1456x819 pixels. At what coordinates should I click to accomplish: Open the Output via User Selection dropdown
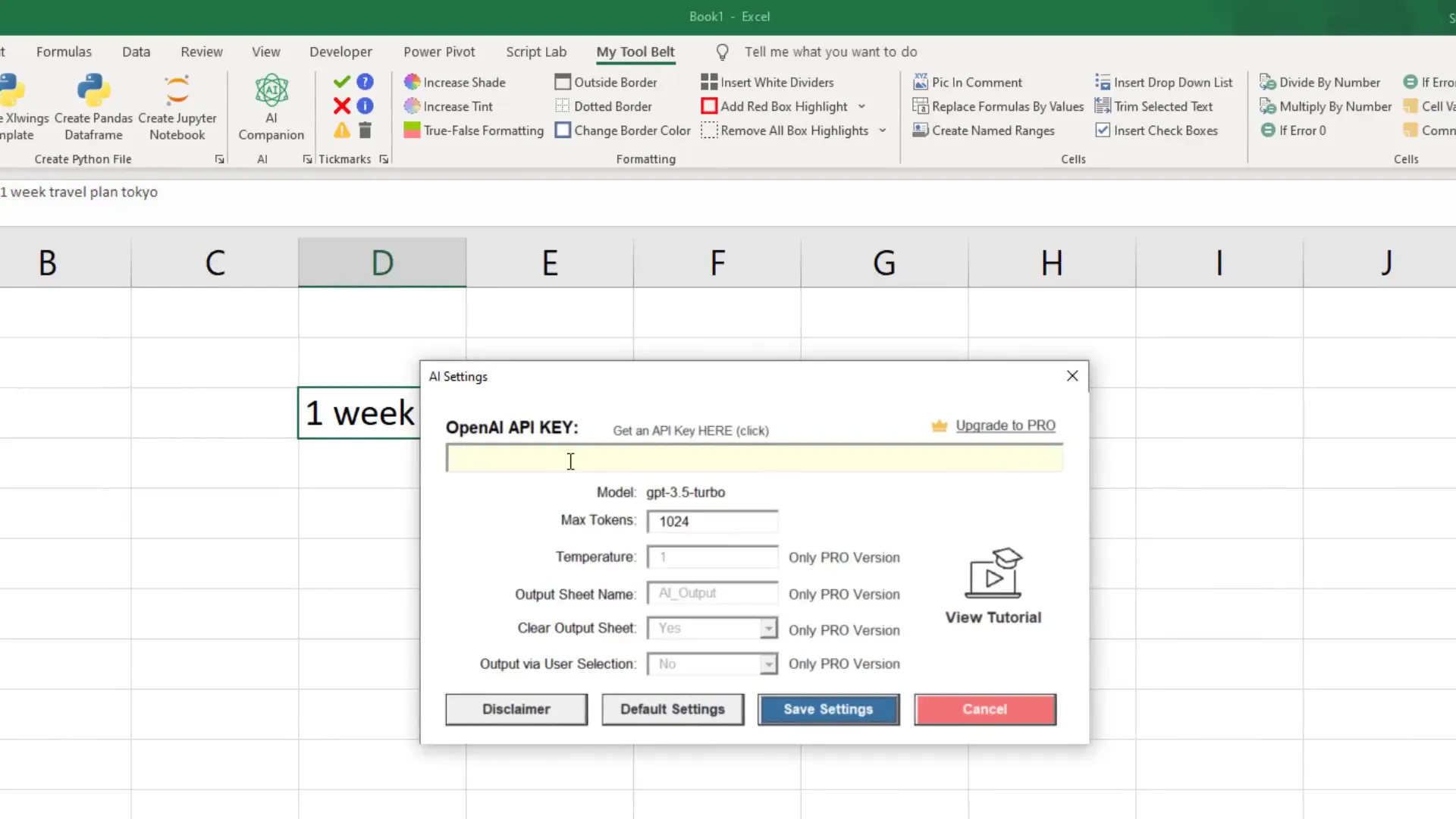click(x=768, y=664)
